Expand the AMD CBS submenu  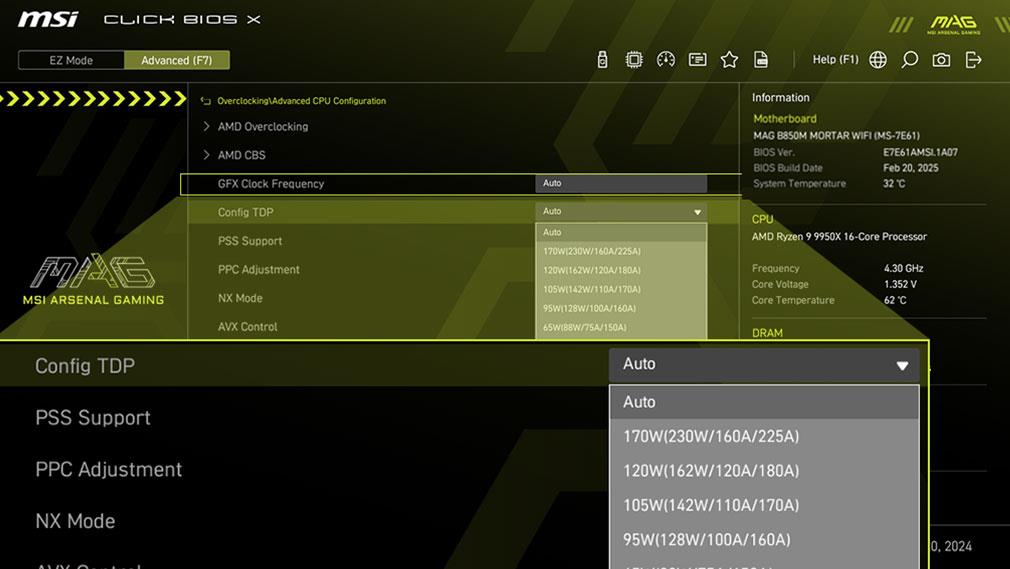tap(241, 155)
